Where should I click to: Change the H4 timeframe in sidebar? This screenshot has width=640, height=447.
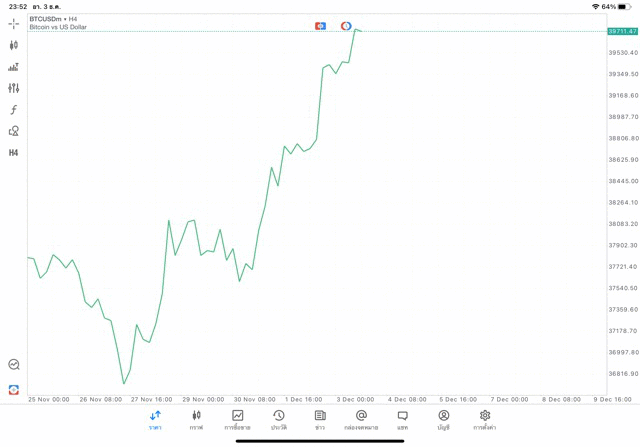[x=13, y=153]
